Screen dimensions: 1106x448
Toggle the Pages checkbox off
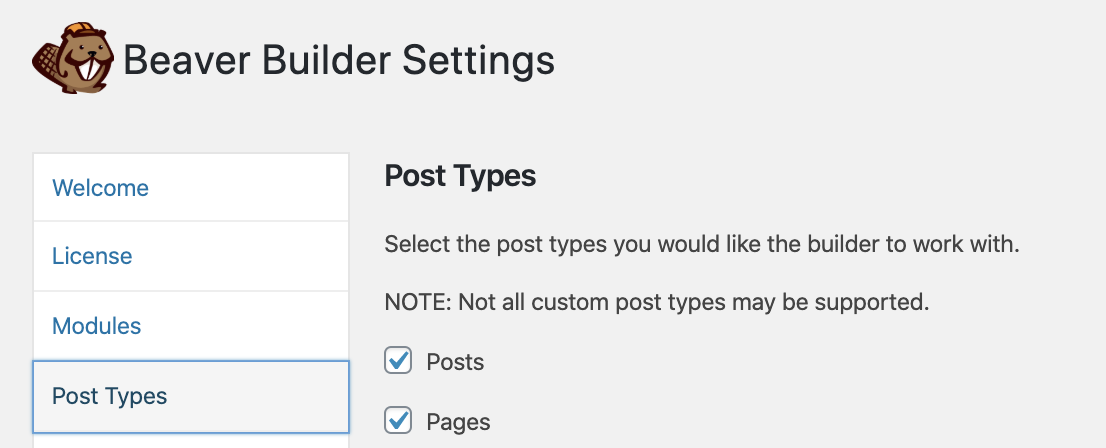coord(399,420)
